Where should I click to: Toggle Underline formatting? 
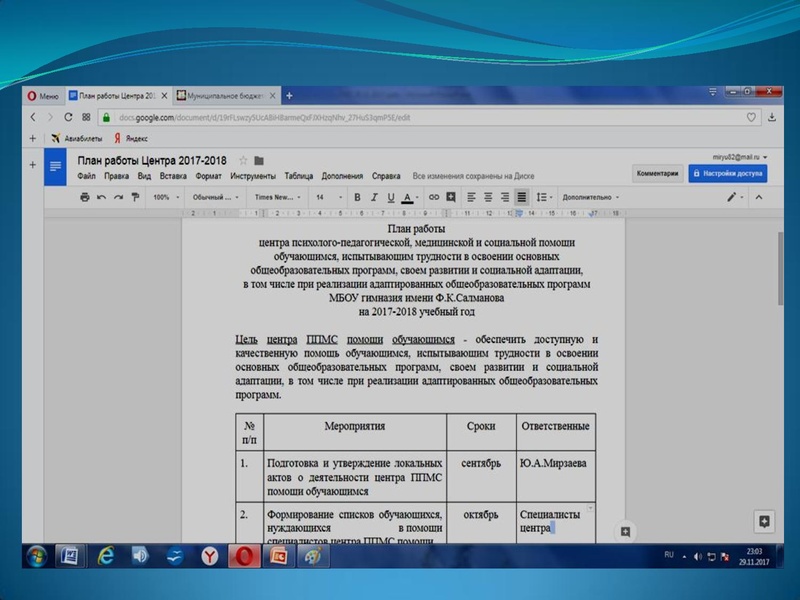[390, 198]
